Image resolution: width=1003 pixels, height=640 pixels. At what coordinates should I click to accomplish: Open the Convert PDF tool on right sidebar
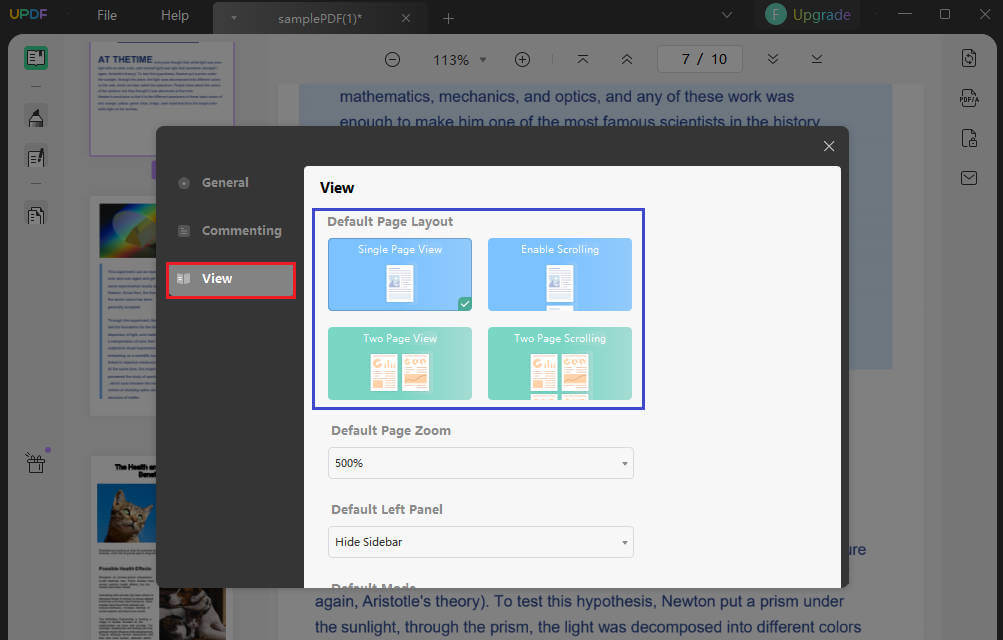tap(968, 58)
